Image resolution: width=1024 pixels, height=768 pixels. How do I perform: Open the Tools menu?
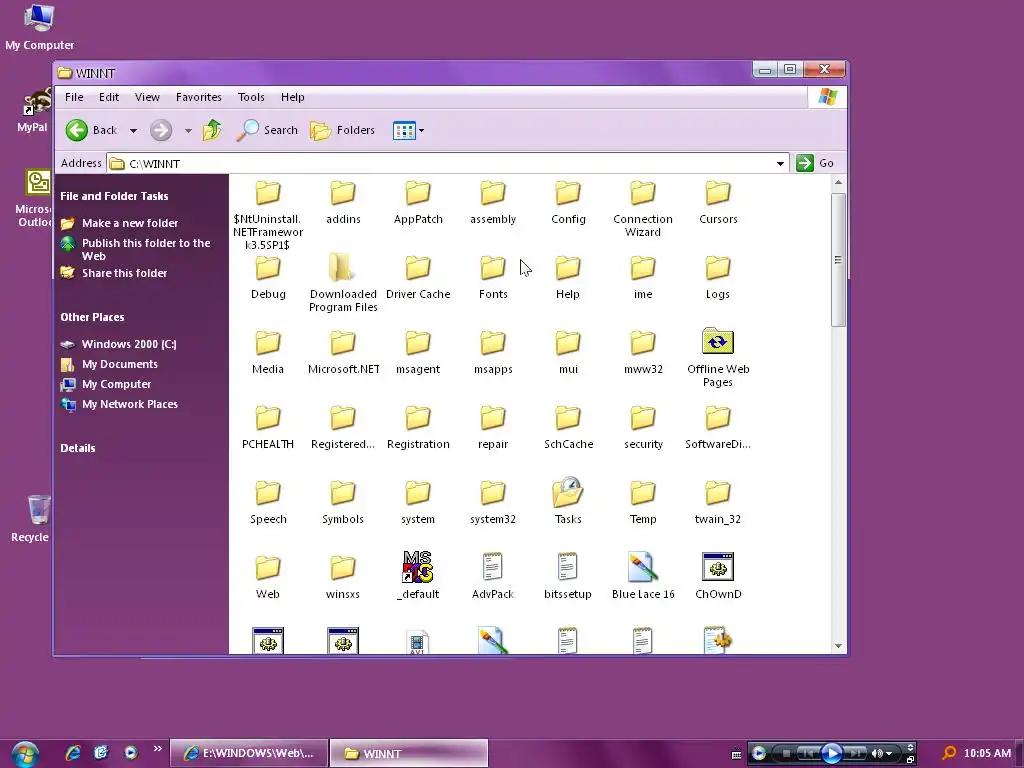coord(251,97)
